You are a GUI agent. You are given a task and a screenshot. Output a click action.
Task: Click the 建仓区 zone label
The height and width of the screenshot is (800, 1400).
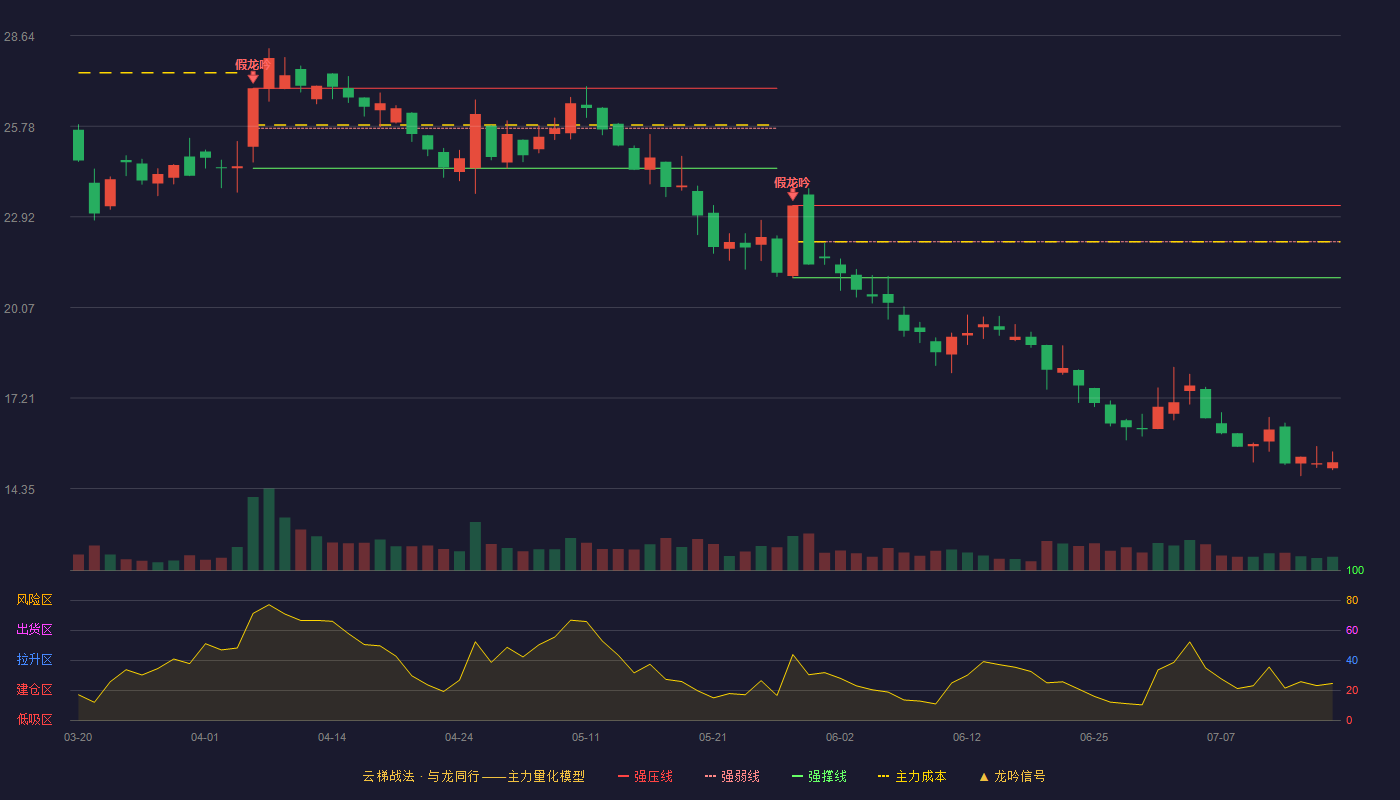click(x=34, y=690)
